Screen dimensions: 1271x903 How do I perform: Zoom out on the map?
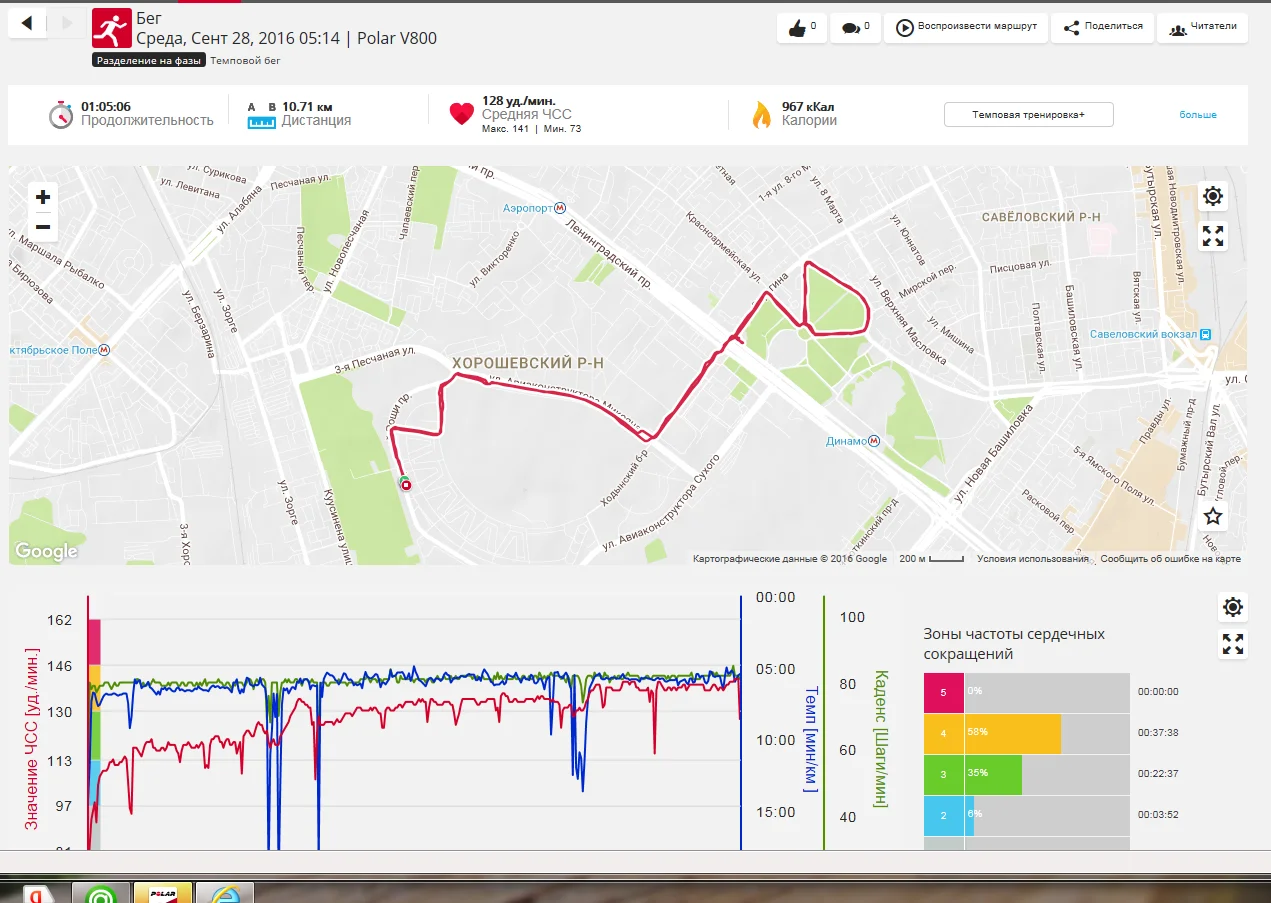(x=42, y=228)
